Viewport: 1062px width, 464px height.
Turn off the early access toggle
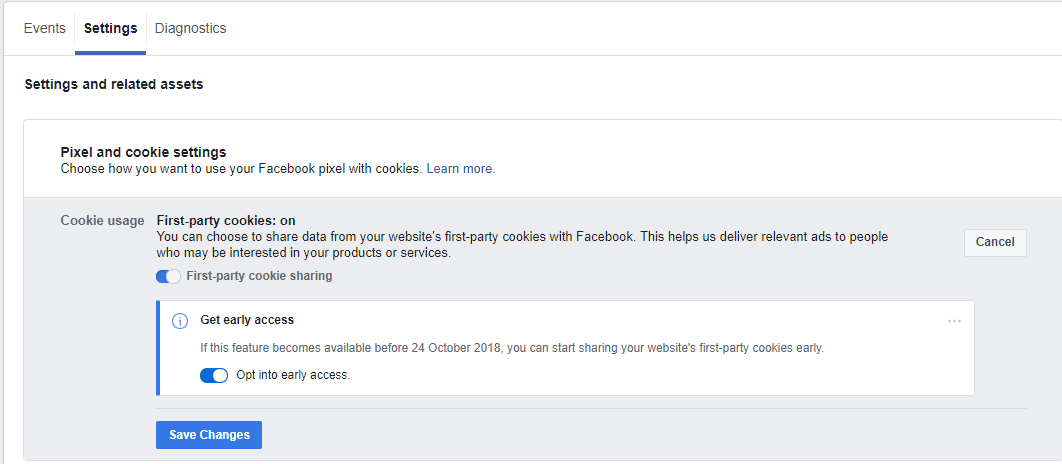214,375
